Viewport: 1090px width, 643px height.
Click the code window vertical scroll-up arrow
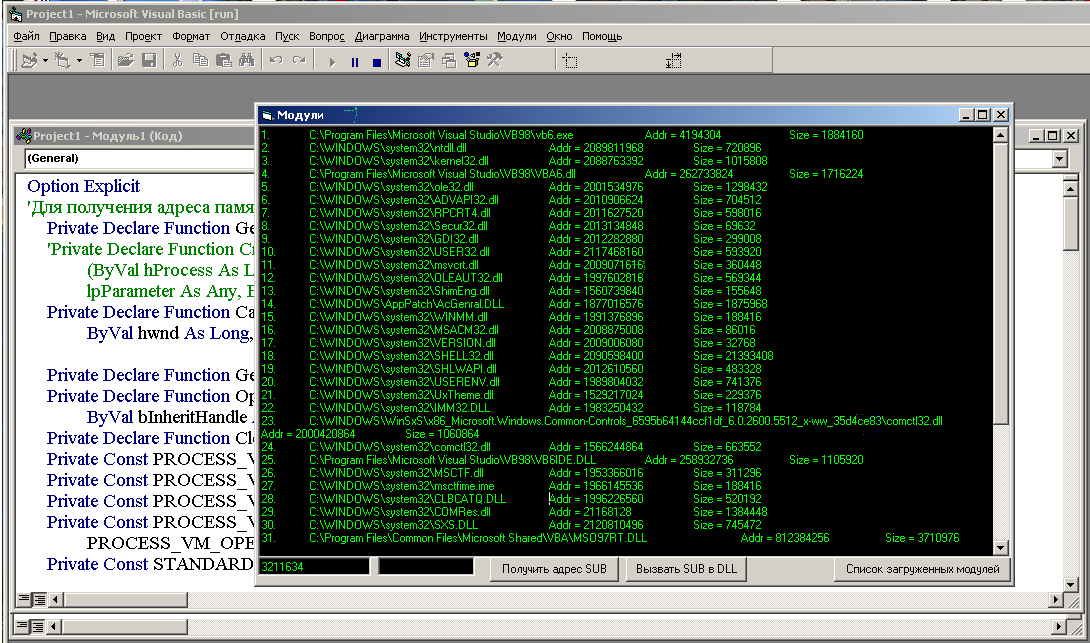[x=1071, y=188]
